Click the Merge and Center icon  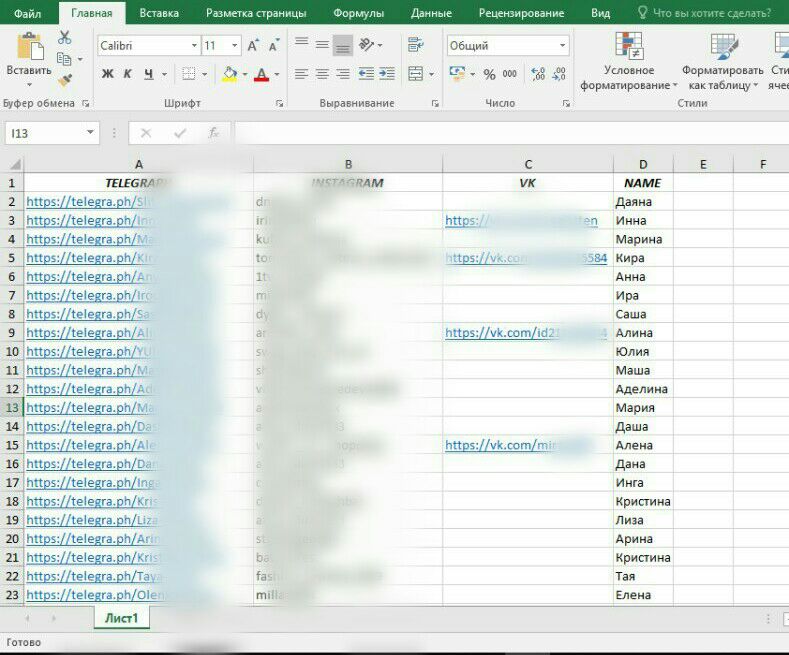pos(416,74)
